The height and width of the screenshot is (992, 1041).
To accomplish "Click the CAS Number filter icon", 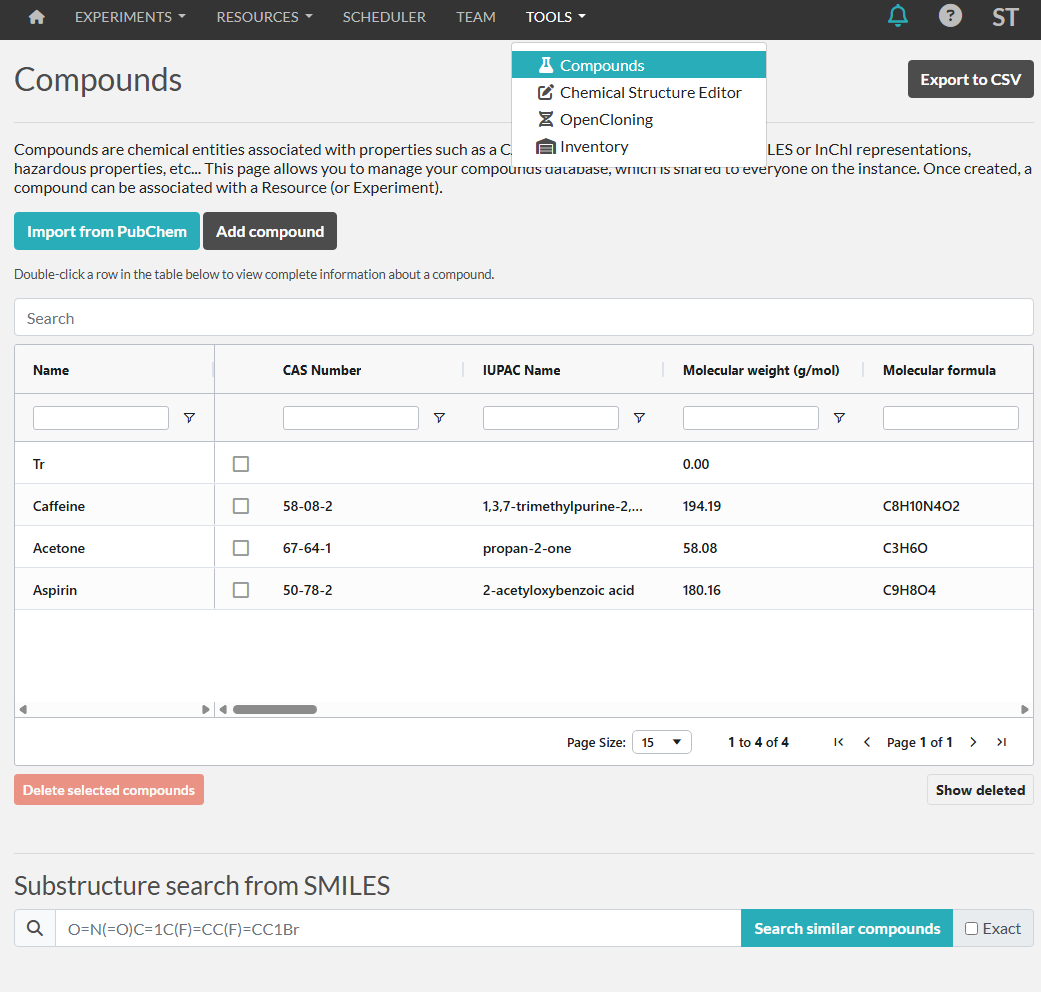I will pyautogui.click(x=439, y=418).
